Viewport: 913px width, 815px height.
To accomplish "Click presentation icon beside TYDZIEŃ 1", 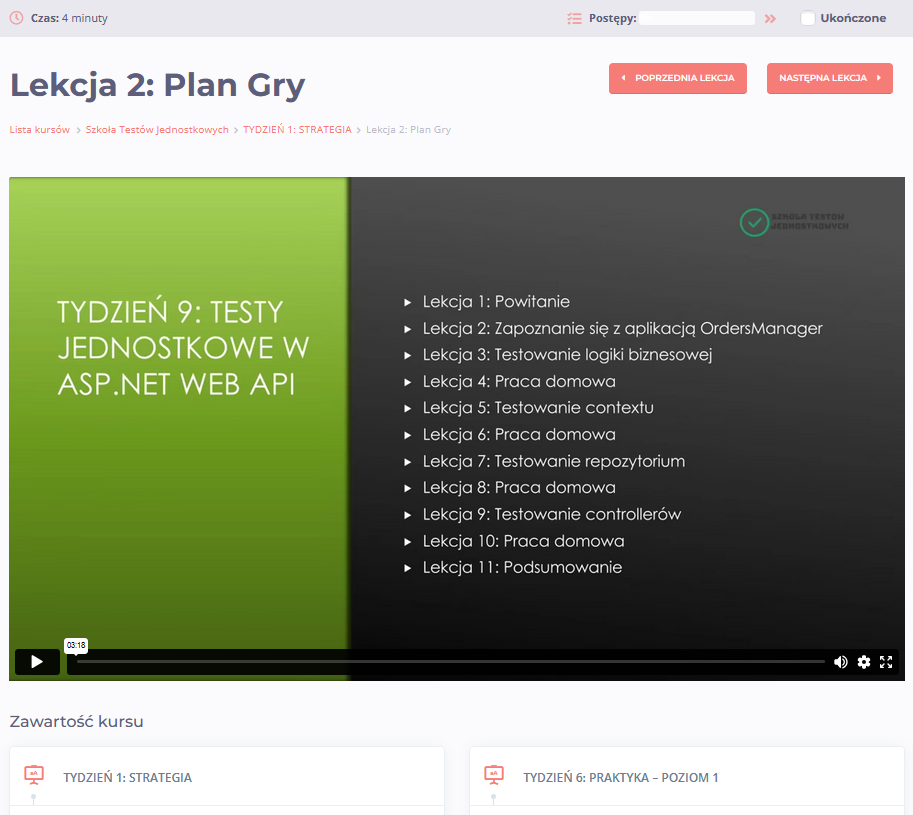I will point(34,775).
